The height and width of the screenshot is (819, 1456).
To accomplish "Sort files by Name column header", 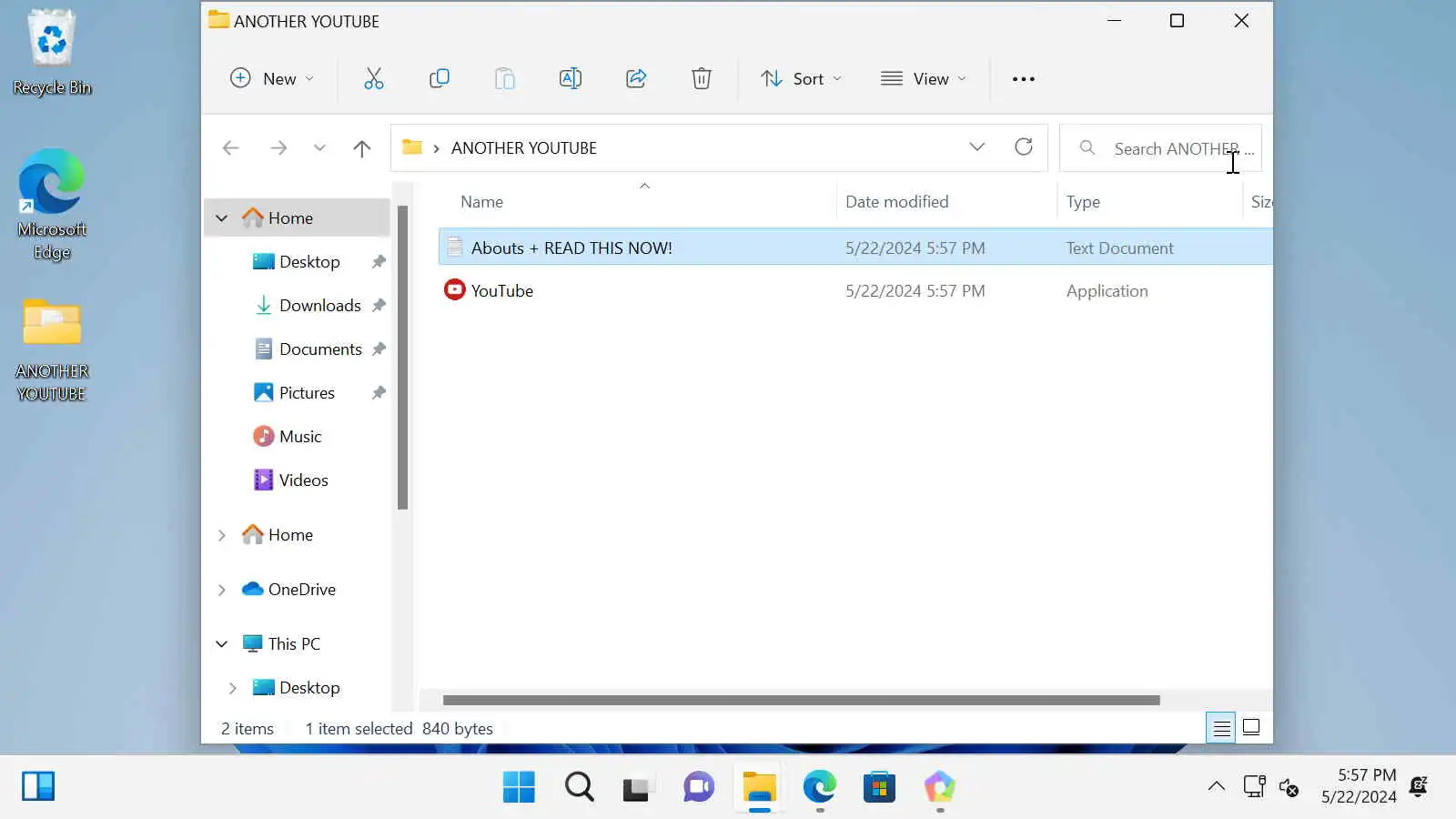I will pos(481,202).
